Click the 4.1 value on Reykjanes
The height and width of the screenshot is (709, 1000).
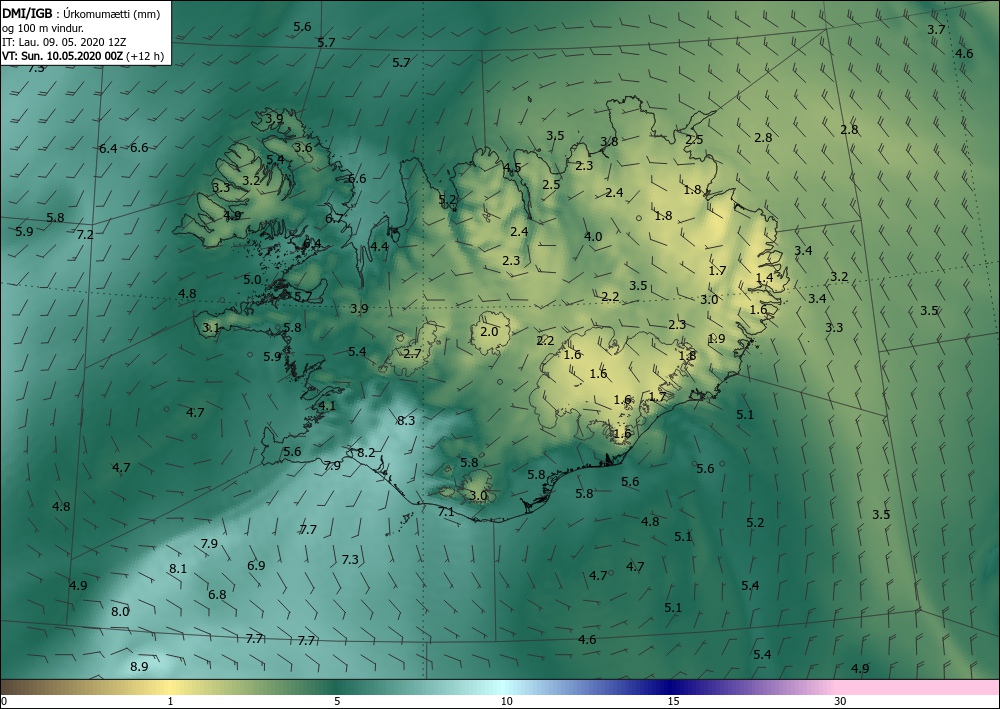click(327, 406)
